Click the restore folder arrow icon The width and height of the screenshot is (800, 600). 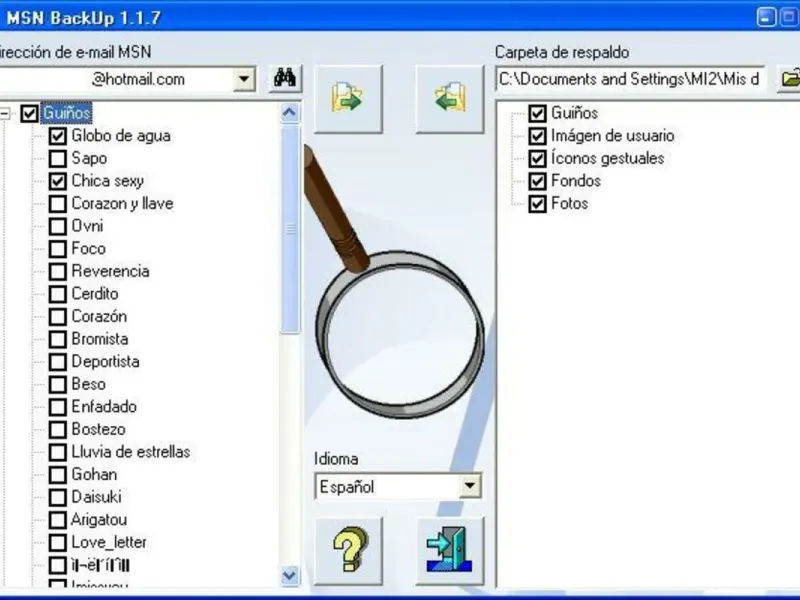tap(449, 98)
